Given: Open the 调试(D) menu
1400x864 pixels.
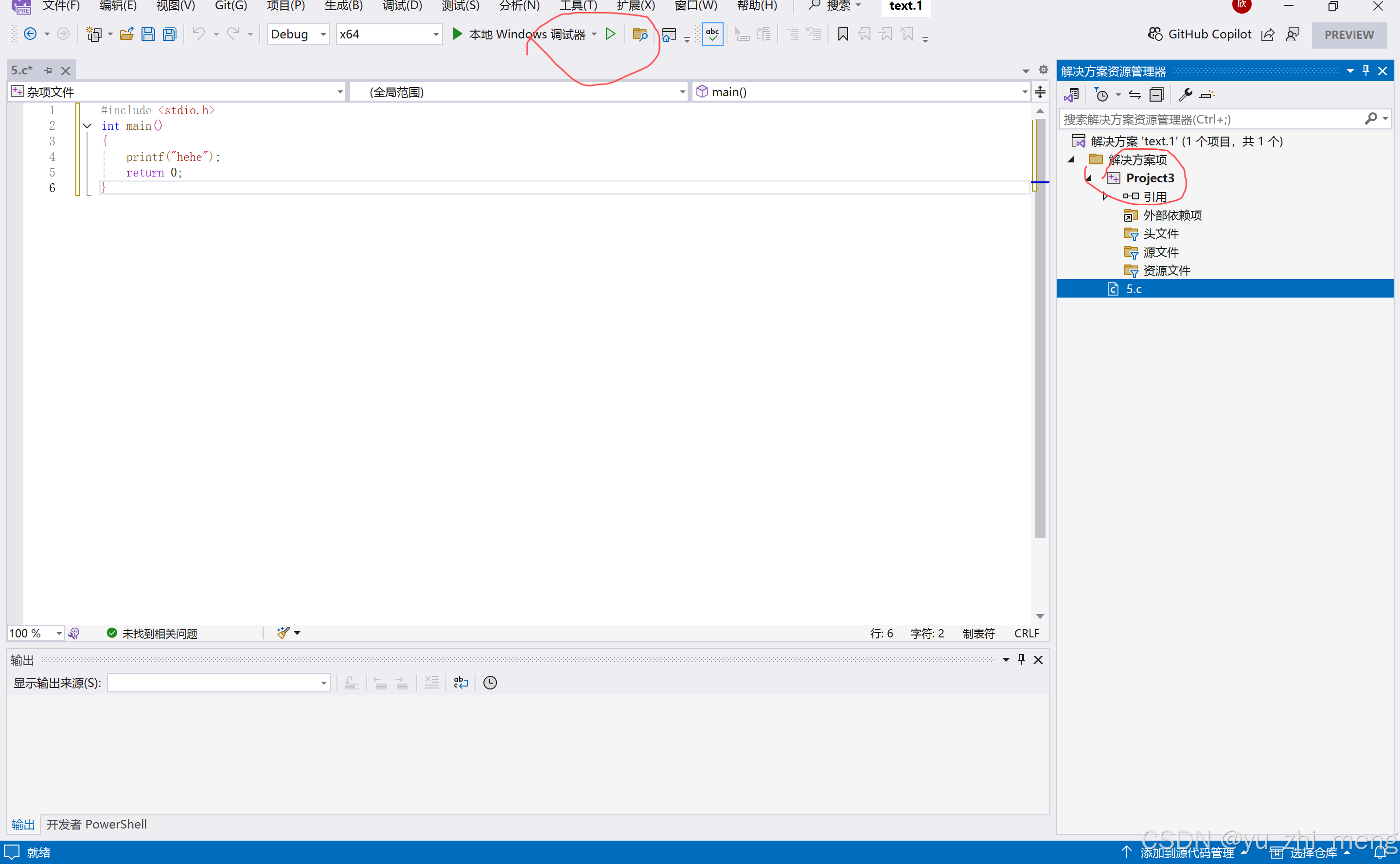Looking at the screenshot, I should pos(402,6).
